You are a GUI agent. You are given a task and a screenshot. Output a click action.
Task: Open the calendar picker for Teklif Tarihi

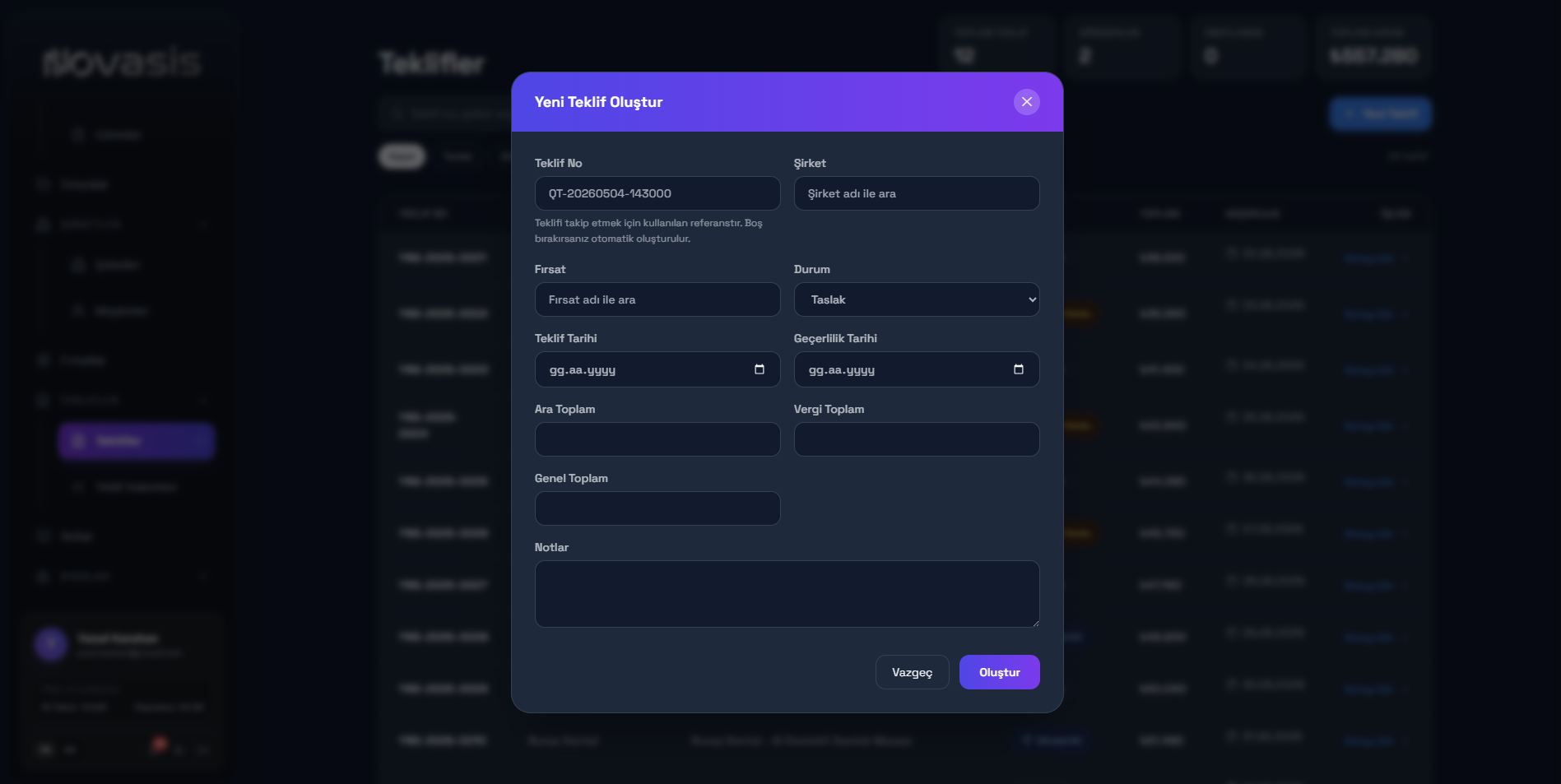(x=759, y=369)
